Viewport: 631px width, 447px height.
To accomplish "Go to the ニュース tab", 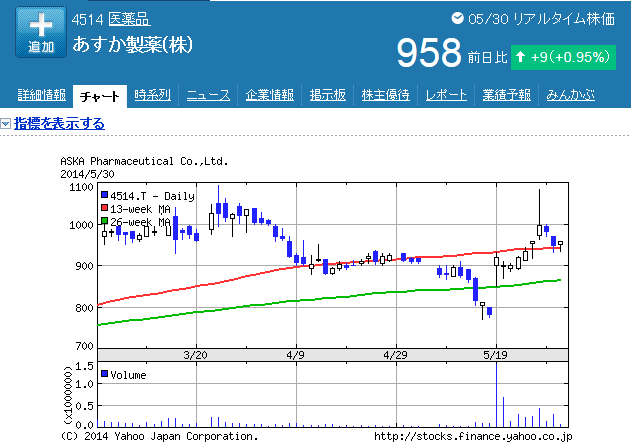I will [x=208, y=95].
